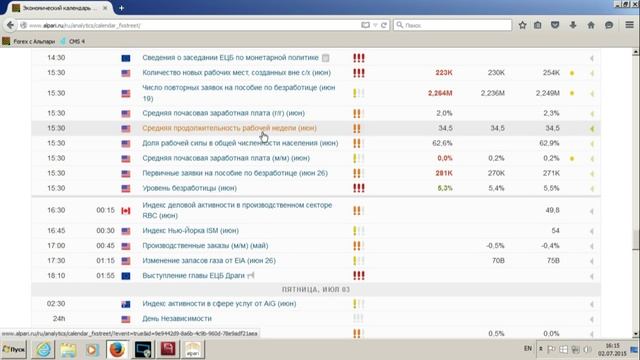This screenshot has width=640, height=360.
Task: Click the browser Back arrow button
Action: point(10,25)
